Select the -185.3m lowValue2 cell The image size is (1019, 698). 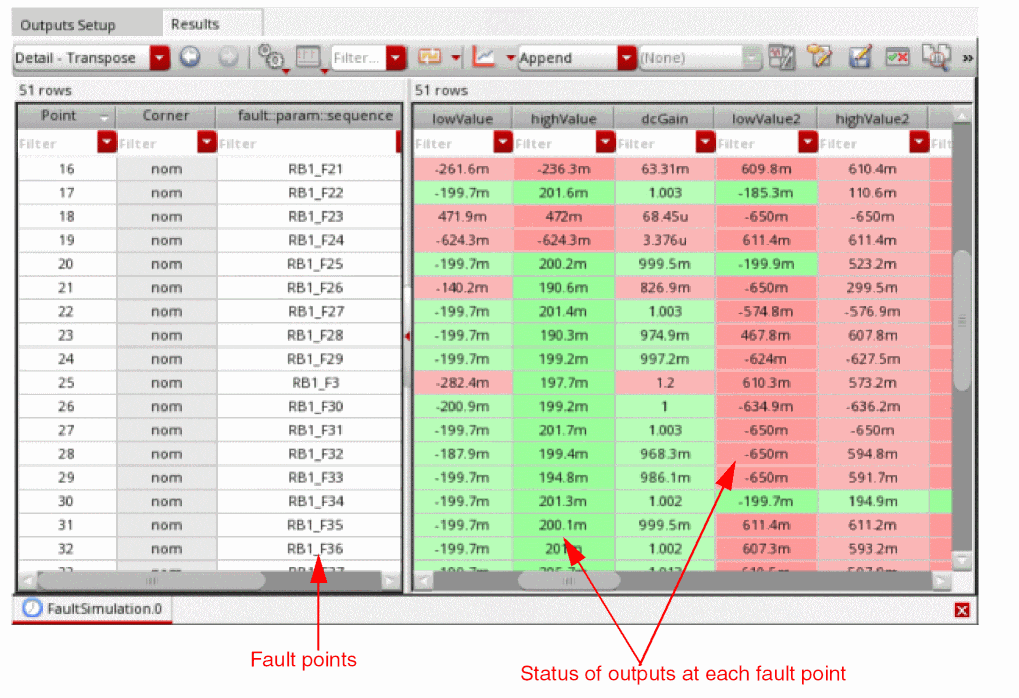(766, 192)
